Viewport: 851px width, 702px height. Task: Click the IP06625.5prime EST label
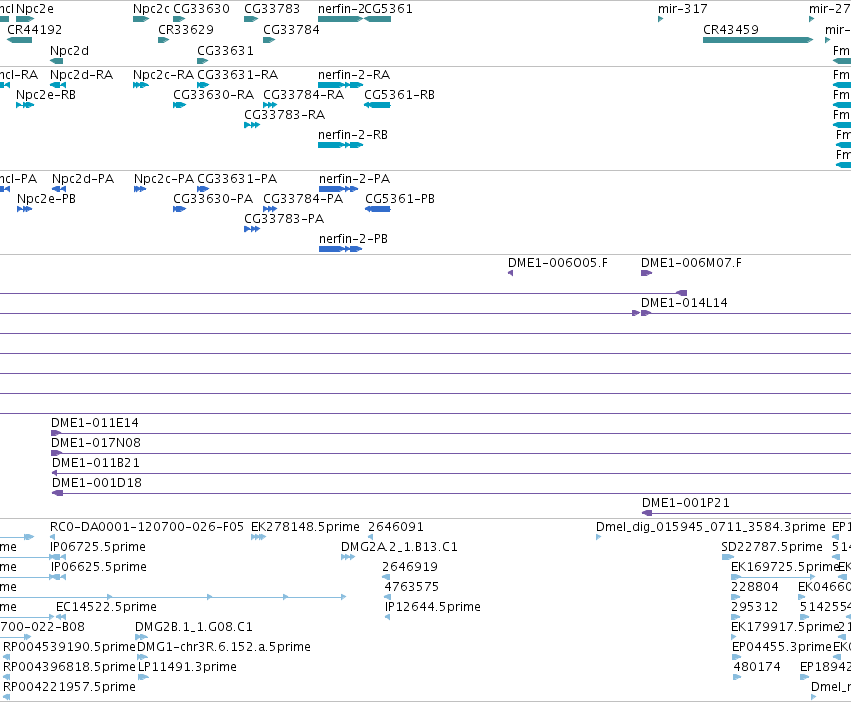(x=99, y=567)
